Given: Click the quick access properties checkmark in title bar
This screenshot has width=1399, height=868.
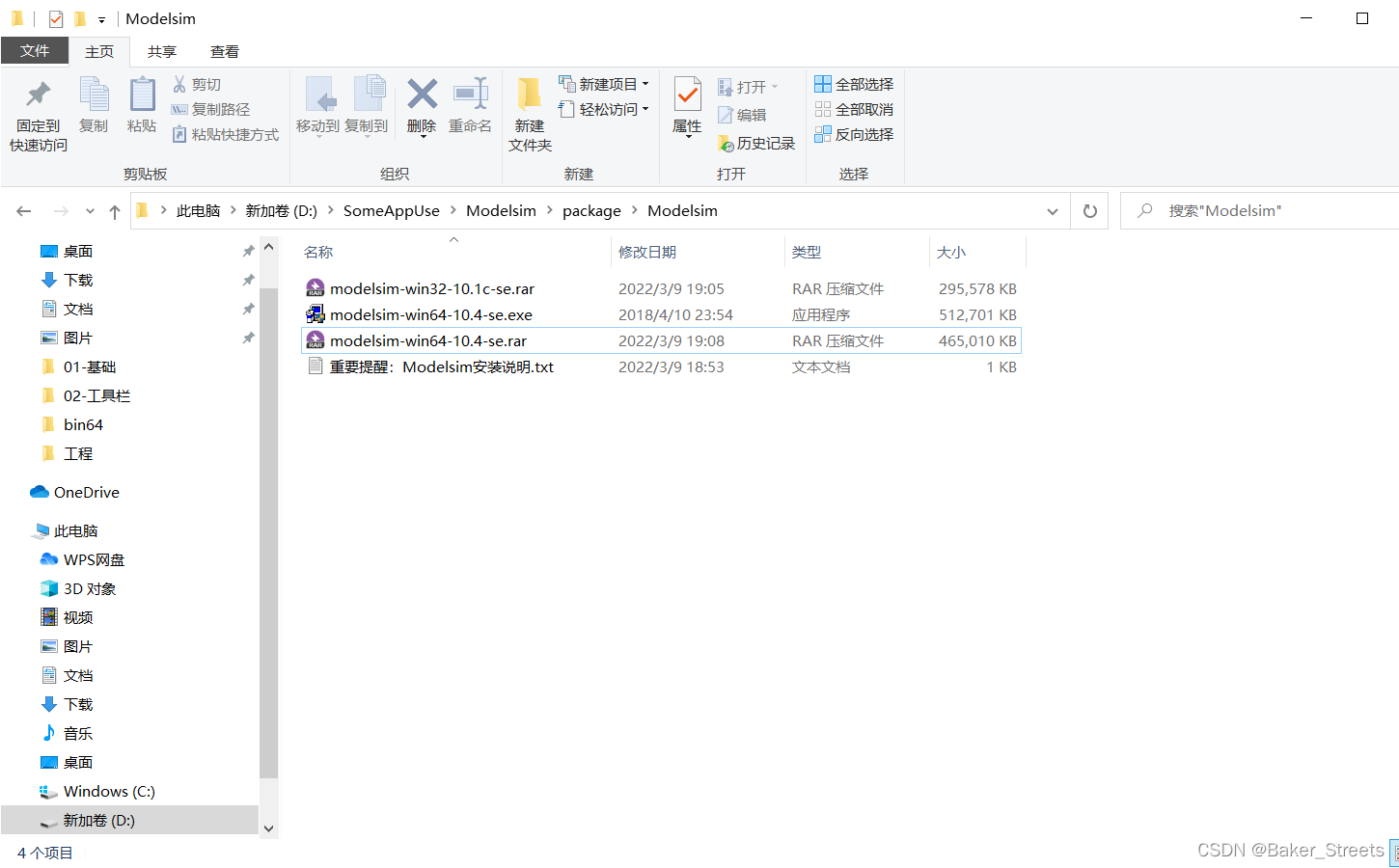Looking at the screenshot, I should 56,18.
